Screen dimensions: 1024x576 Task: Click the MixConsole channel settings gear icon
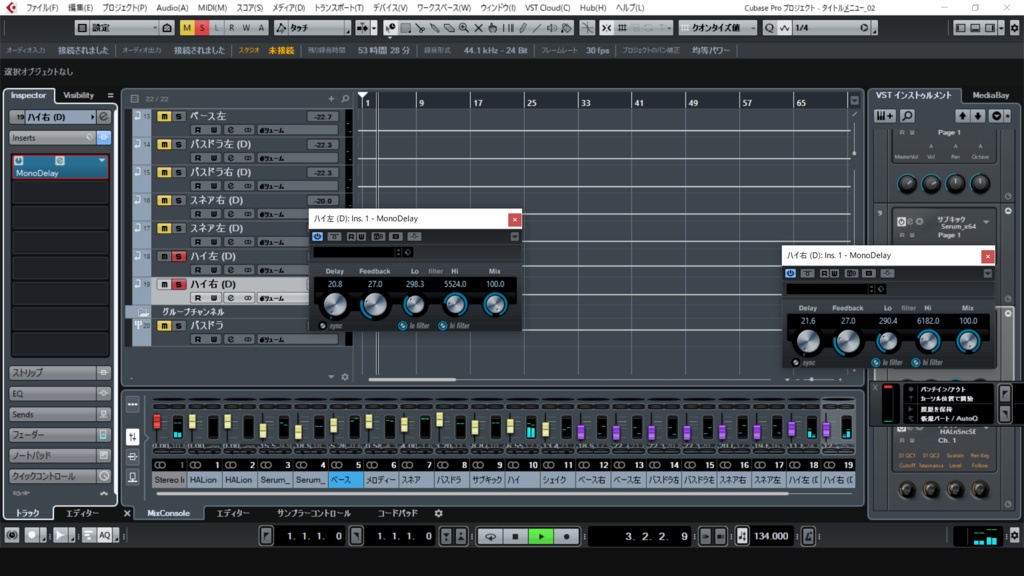point(439,513)
